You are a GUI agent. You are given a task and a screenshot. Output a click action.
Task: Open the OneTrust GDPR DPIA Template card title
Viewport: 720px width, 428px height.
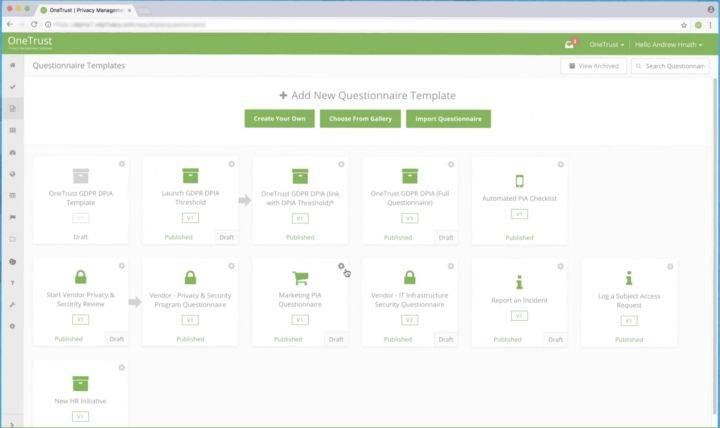pos(80,198)
